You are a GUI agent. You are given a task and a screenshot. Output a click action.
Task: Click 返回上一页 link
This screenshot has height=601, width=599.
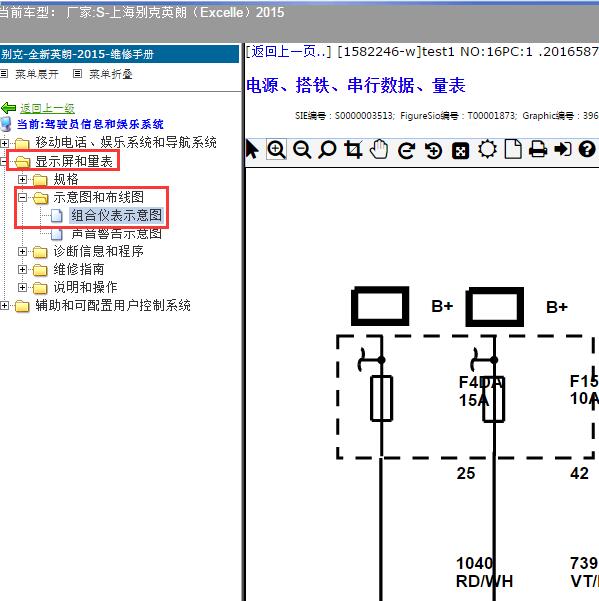[x=288, y=51]
